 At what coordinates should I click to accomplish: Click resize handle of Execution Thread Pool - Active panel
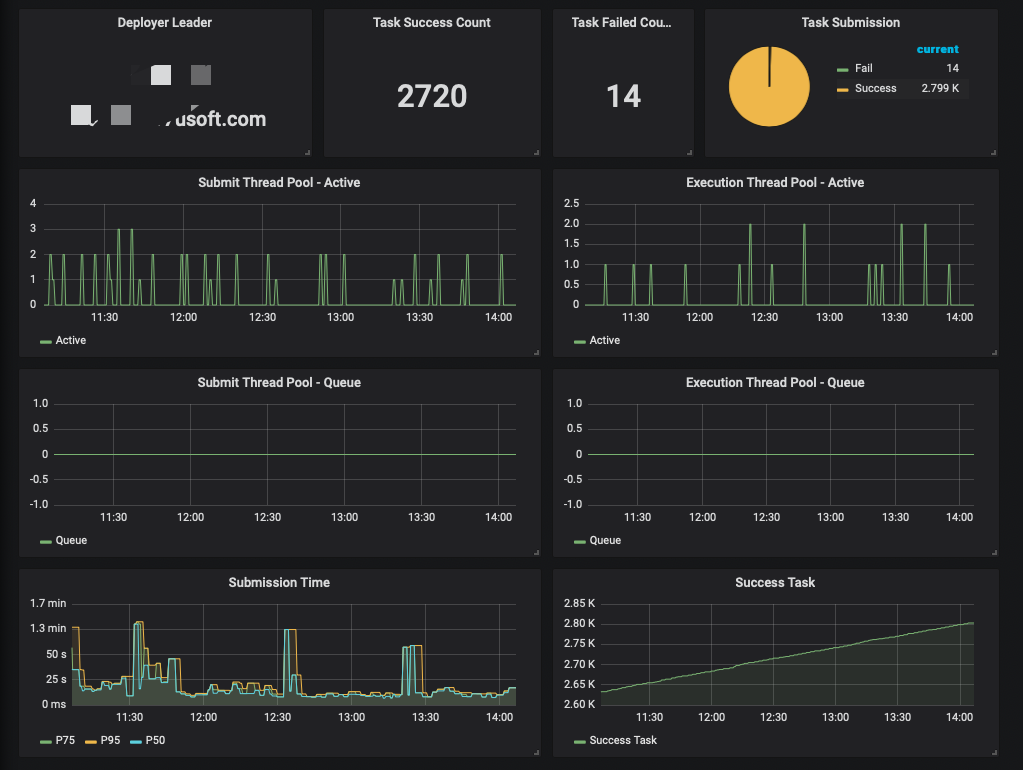[x=993, y=352]
